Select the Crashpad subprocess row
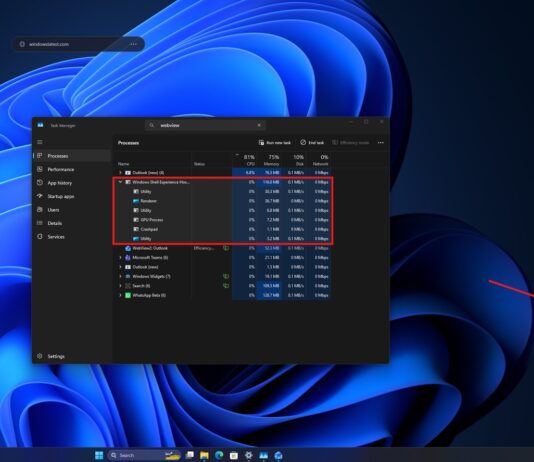Viewport: 534px width, 462px height. click(223, 229)
